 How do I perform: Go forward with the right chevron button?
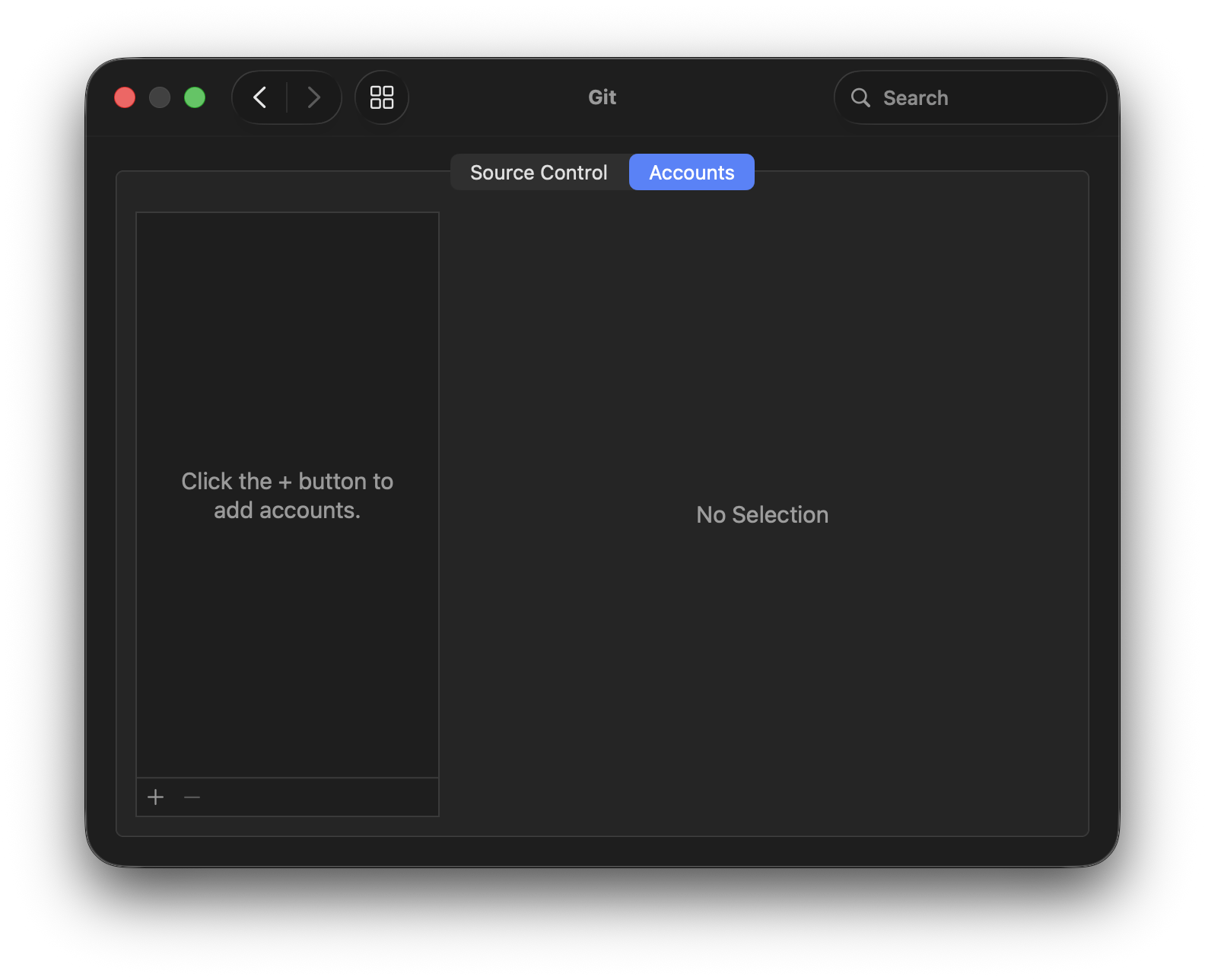coord(313,97)
